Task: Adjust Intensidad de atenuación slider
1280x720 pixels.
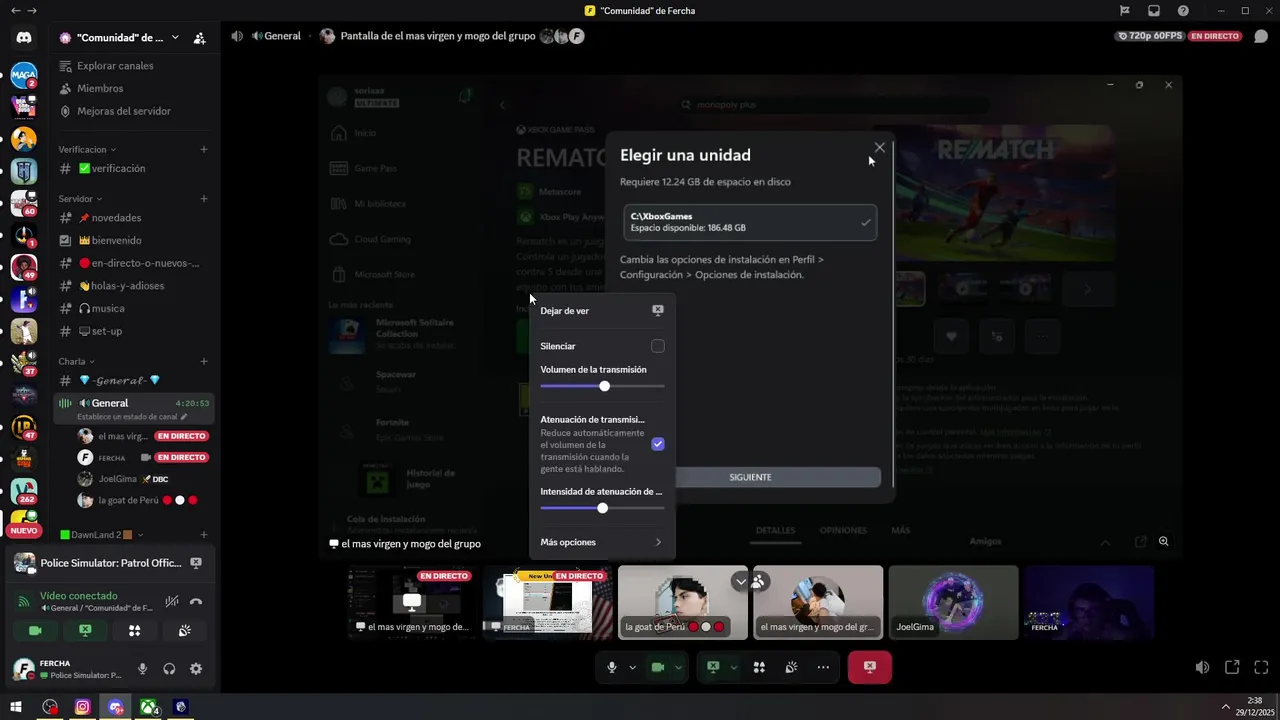Action: click(602, 508)
